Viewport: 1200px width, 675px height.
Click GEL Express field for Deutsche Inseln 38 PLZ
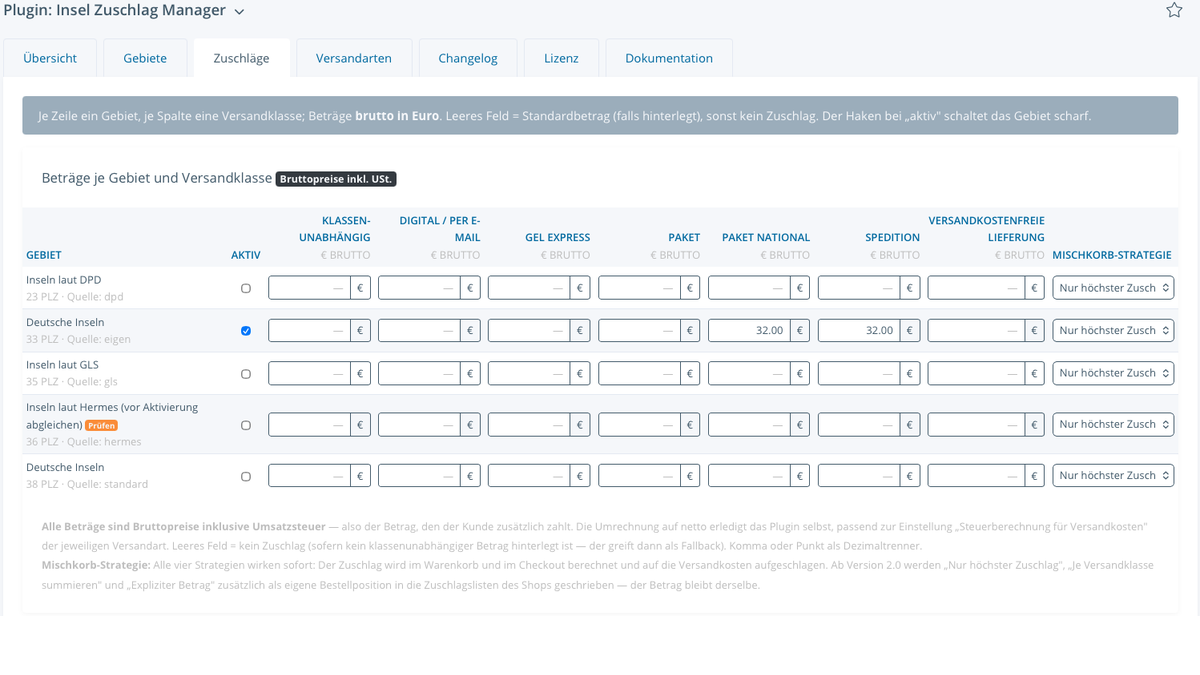click(529, 476)
